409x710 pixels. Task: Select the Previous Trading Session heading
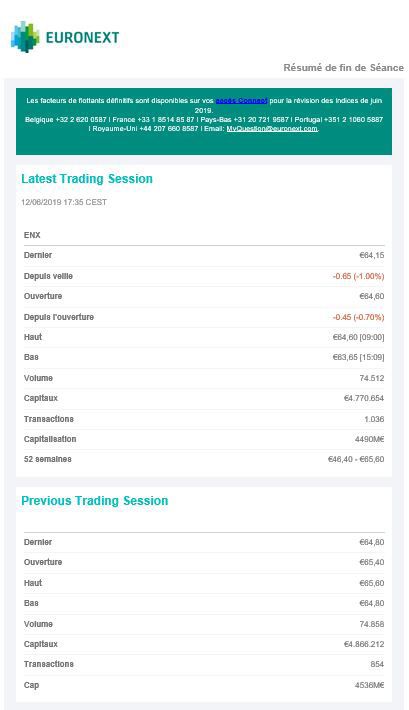coord(95,501)
